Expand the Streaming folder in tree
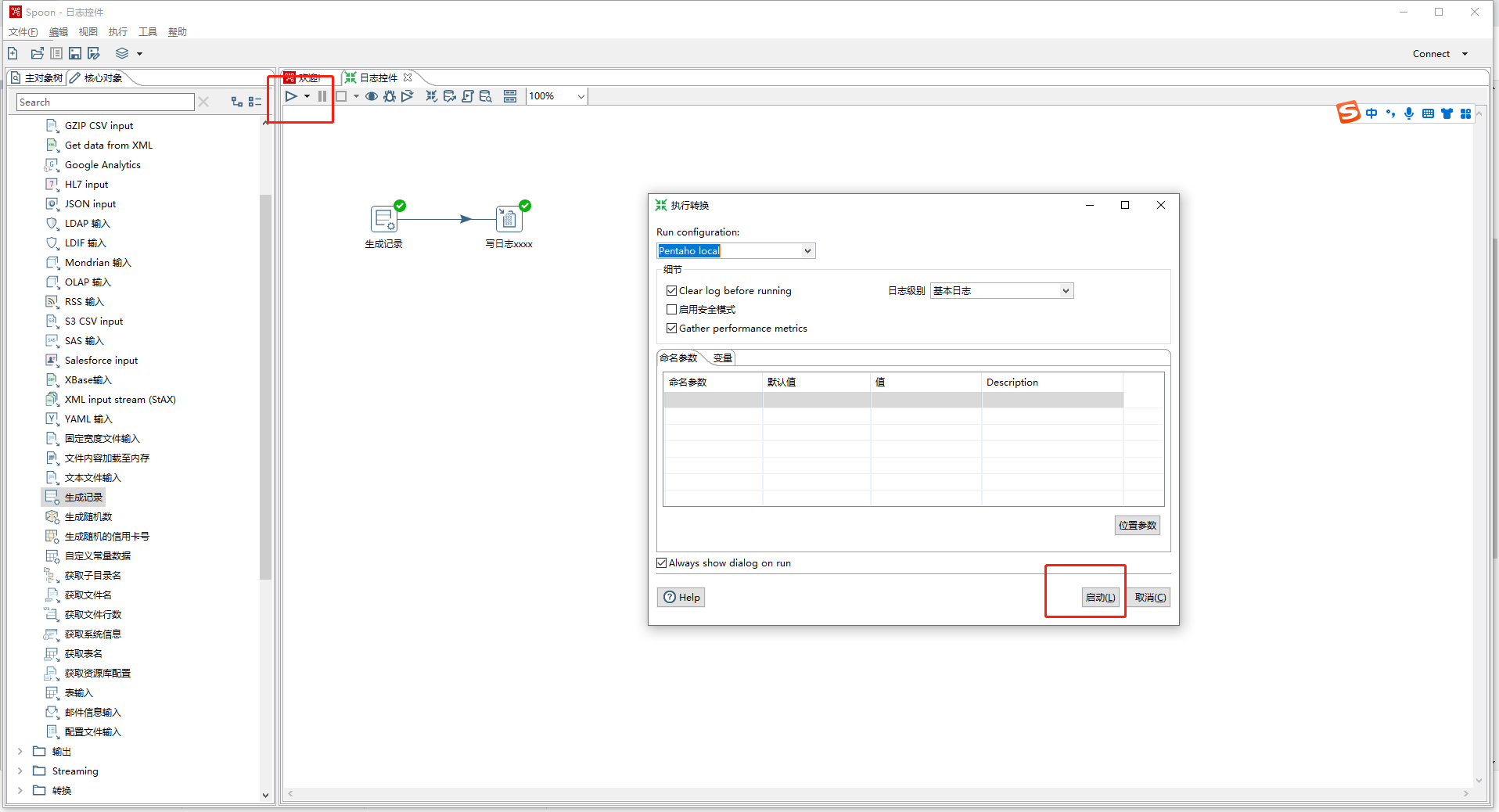Screen dimensions: 1499x812 point(20,771)
